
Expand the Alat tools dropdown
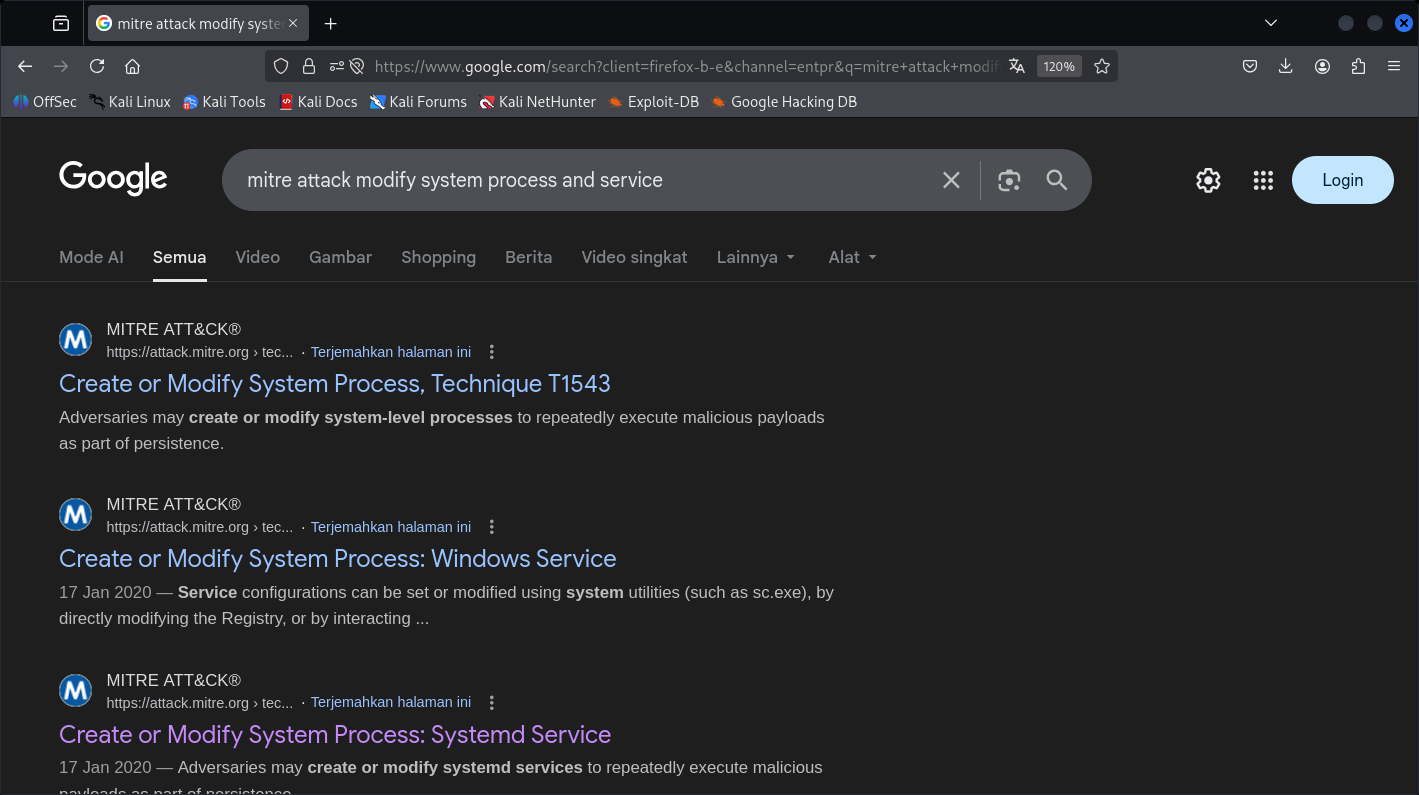pyautogui.click(x=852, y=257)
